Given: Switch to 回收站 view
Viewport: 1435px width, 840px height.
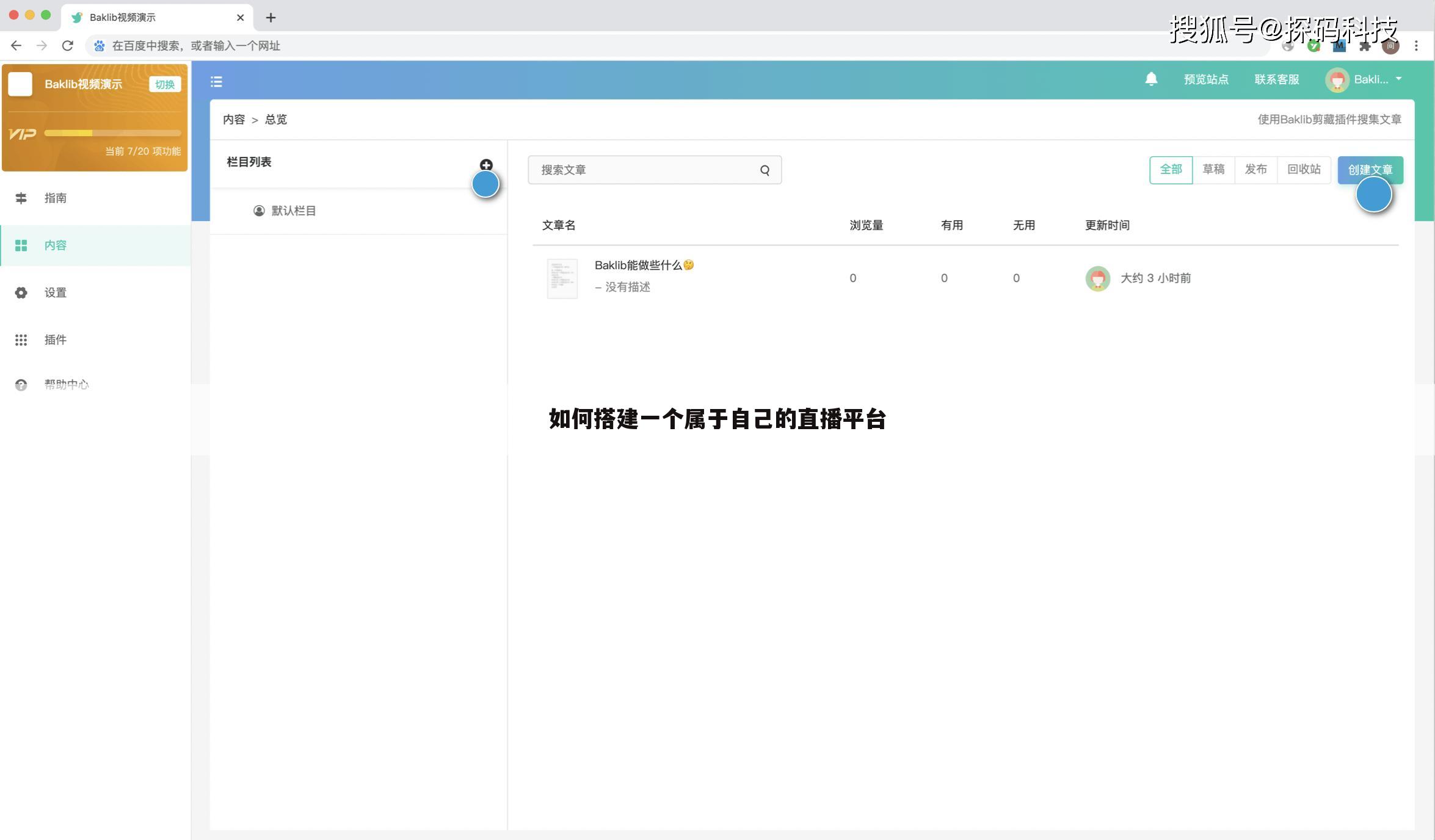Looking at the screenshot, I should (1304, 169).
